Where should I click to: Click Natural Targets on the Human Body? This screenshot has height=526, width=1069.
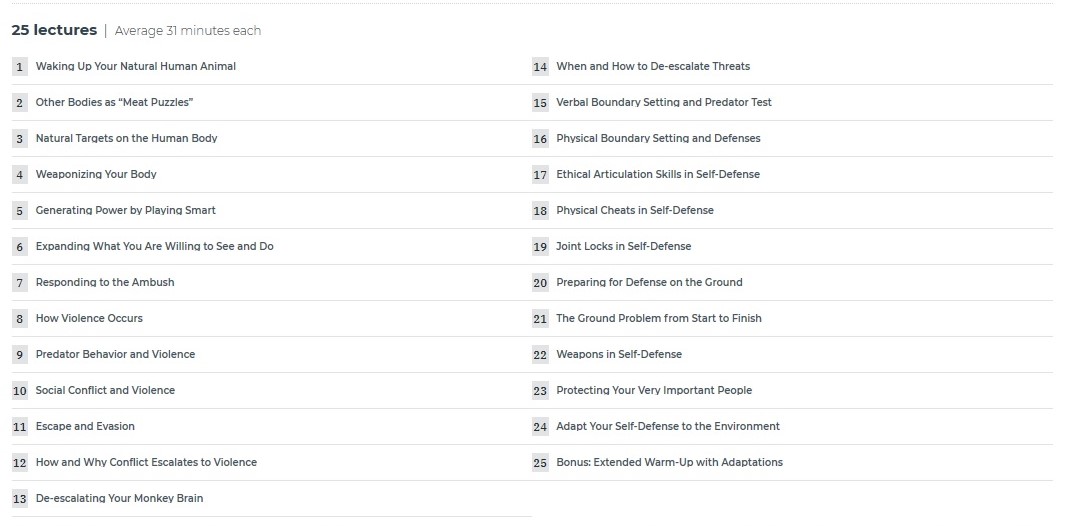126,138
